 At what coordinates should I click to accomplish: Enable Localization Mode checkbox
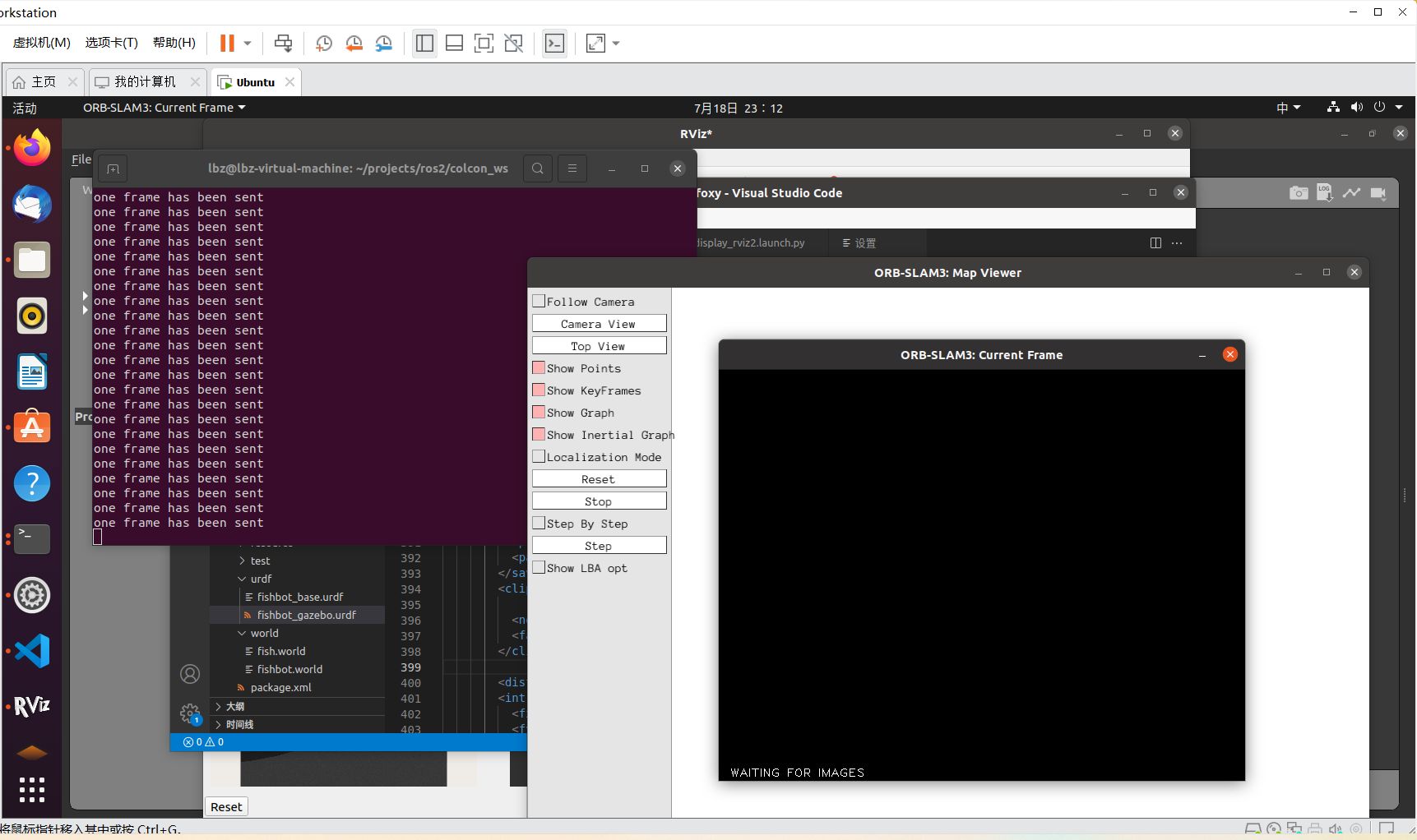pyautogui.click(x=539, y=456)
